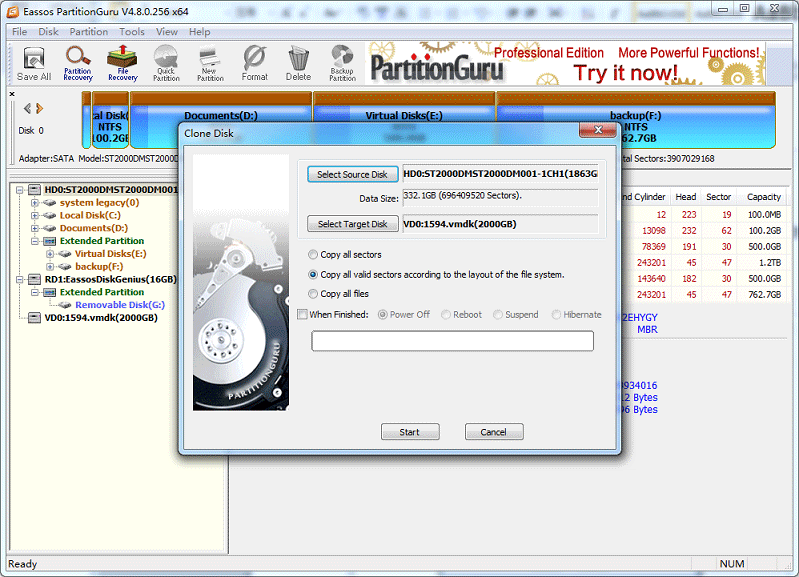
Task: Click the clone progress bar
Action: 452,341
